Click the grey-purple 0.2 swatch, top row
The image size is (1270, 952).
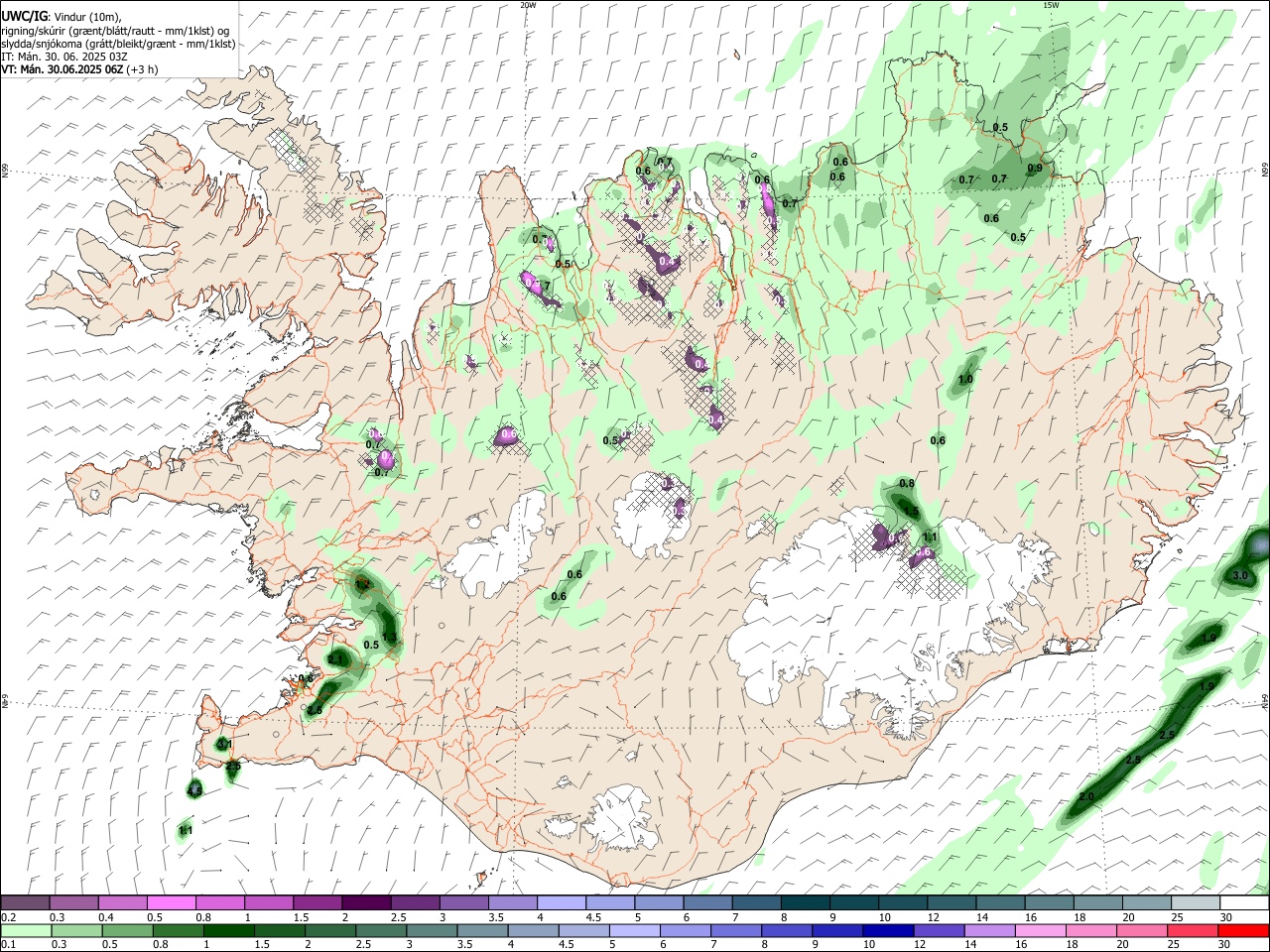coord(25,903)
